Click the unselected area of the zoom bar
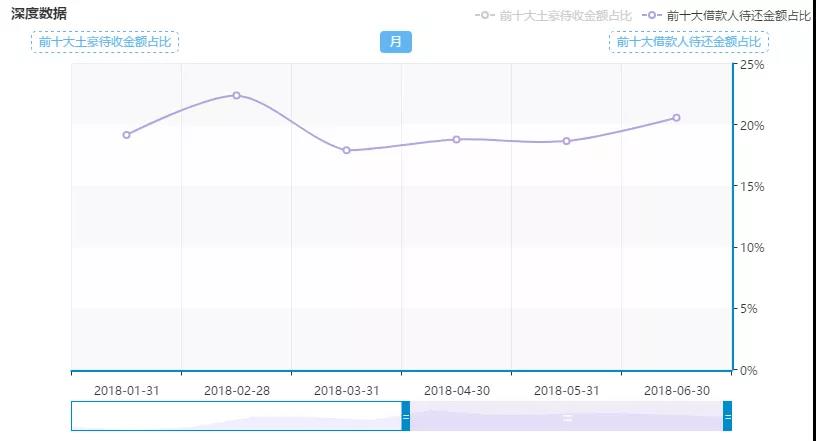Viewport: 816px width, 441px height. pyautogui.click(x=236, y=416)
